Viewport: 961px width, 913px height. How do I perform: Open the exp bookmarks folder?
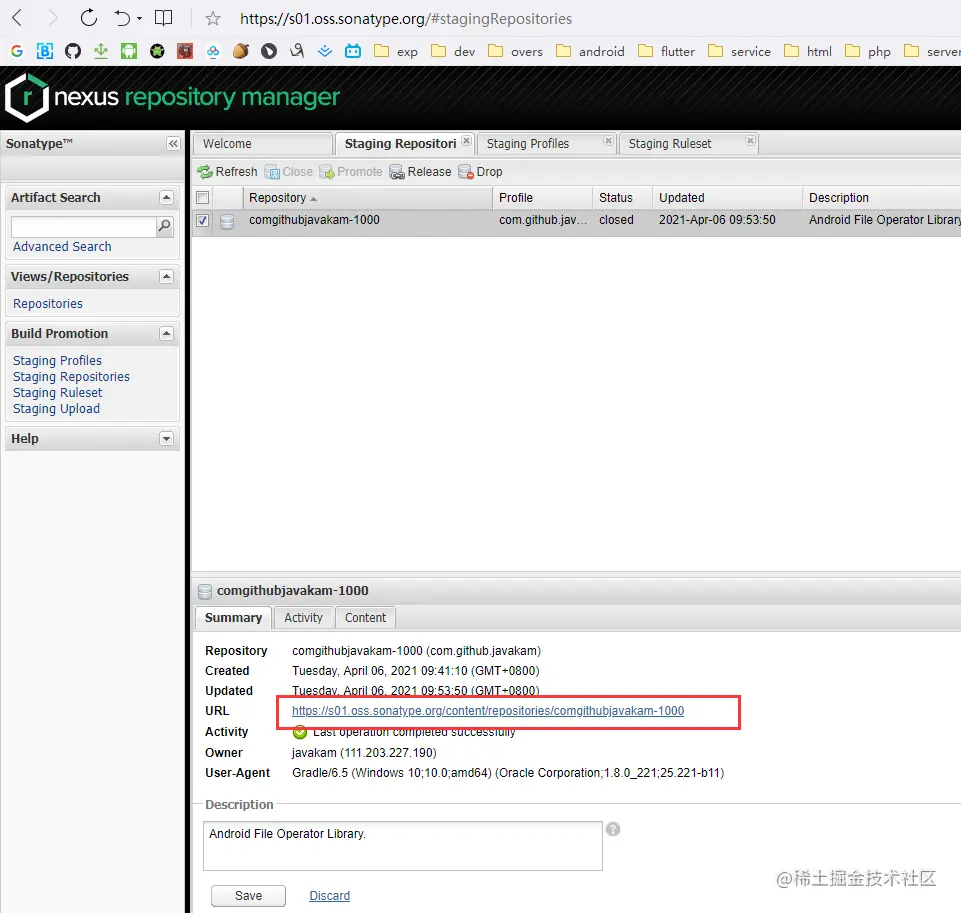point(396,51)
